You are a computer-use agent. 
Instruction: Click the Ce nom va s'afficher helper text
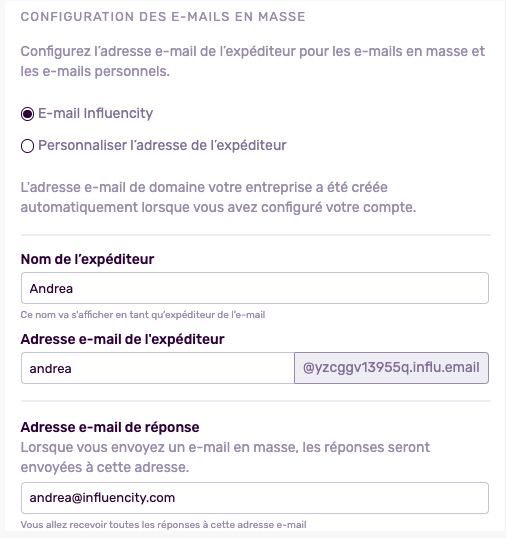[143, 315]
